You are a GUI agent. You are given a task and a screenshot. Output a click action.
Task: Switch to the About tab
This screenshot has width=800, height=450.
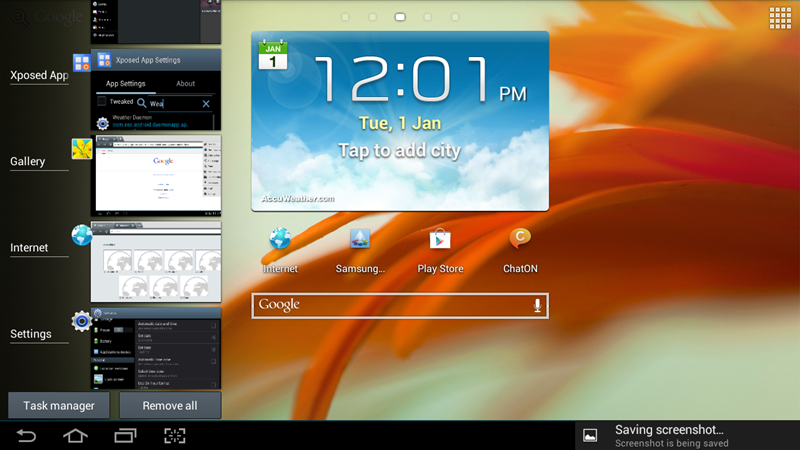(x=186, y=84)
